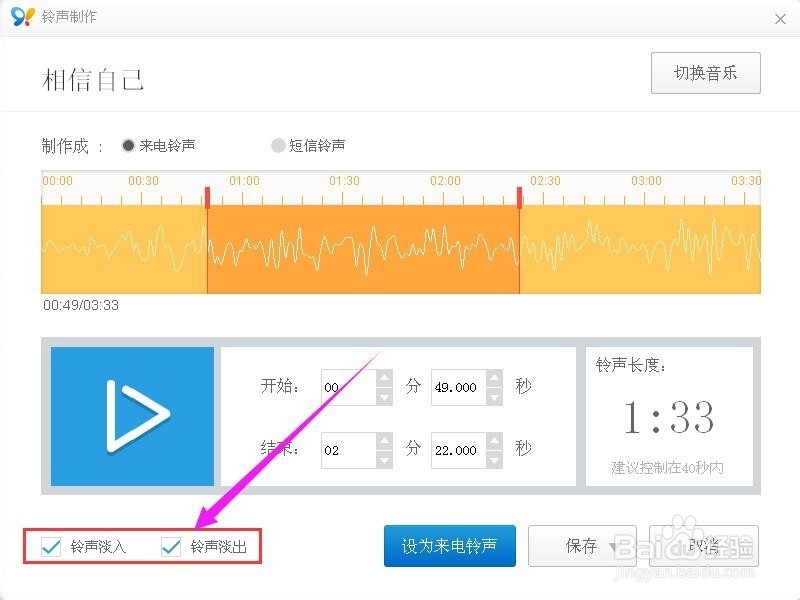Click the 设为来电铃声 button
The height and width of the screenshot is (600, 800).
tap(449, 546)
